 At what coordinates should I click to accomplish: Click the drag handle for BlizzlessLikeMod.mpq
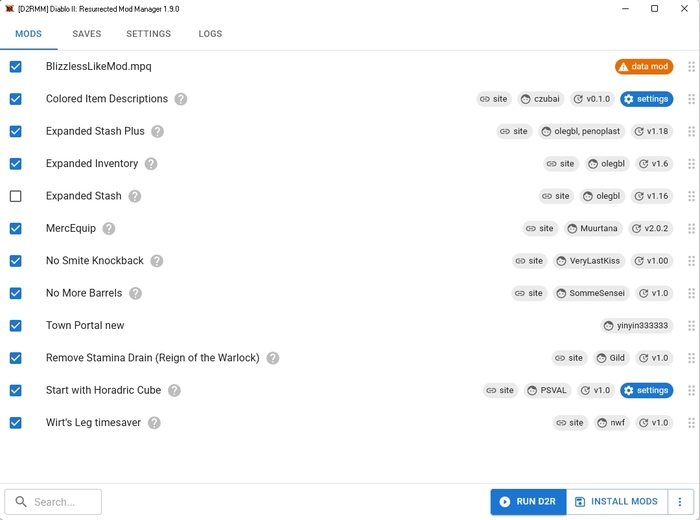pyautogui.click(x=691, y=67)
